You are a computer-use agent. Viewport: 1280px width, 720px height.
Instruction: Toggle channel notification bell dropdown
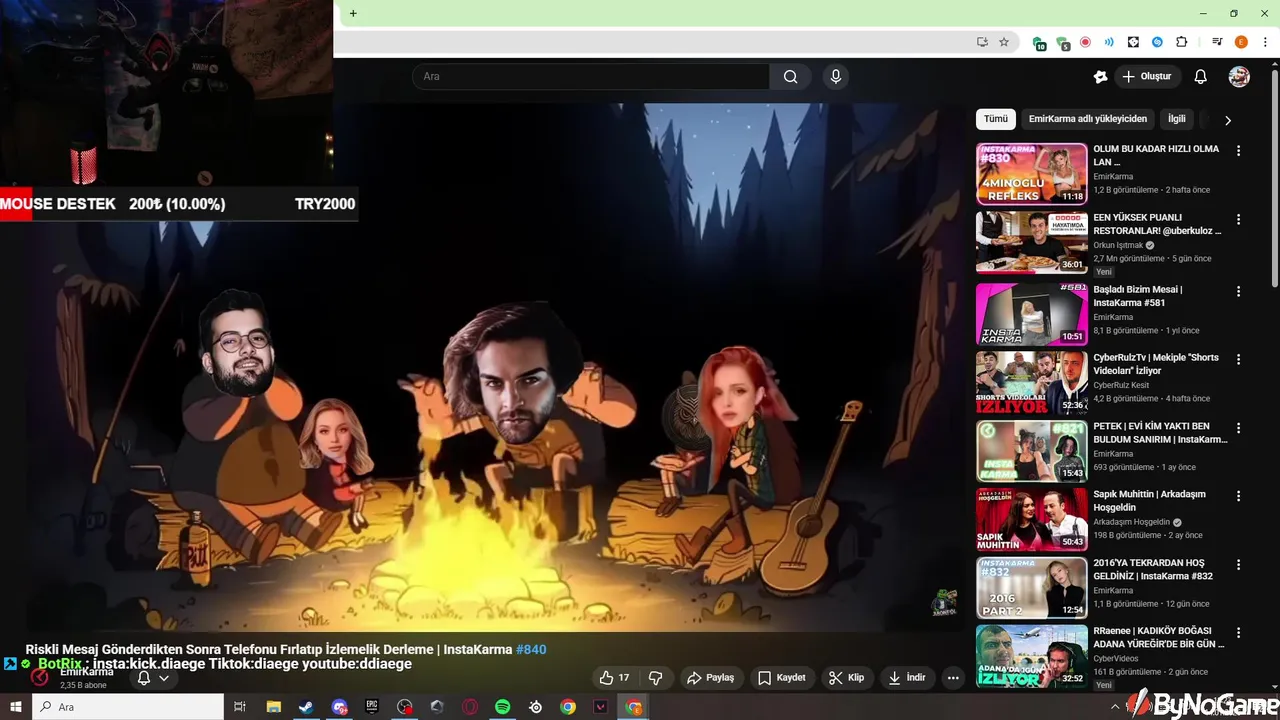point(153,678)
